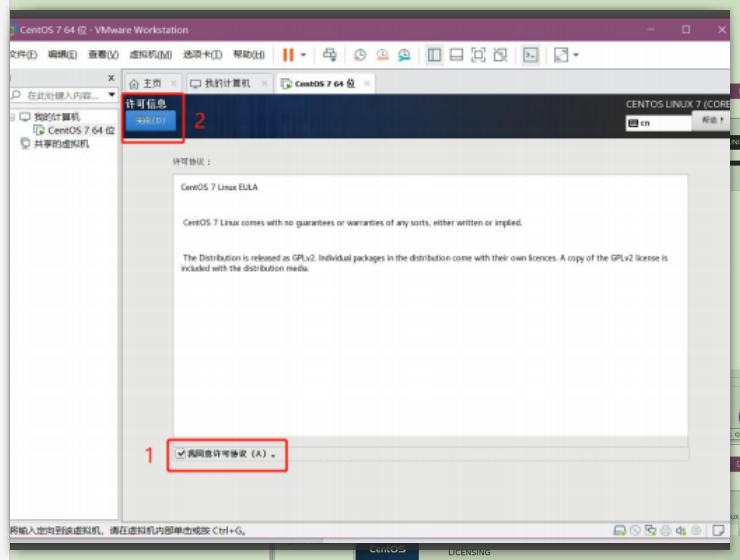The image size is (740, 560).
Task: Click the CD/DVD status bar icon
Action: coord(635,531)
